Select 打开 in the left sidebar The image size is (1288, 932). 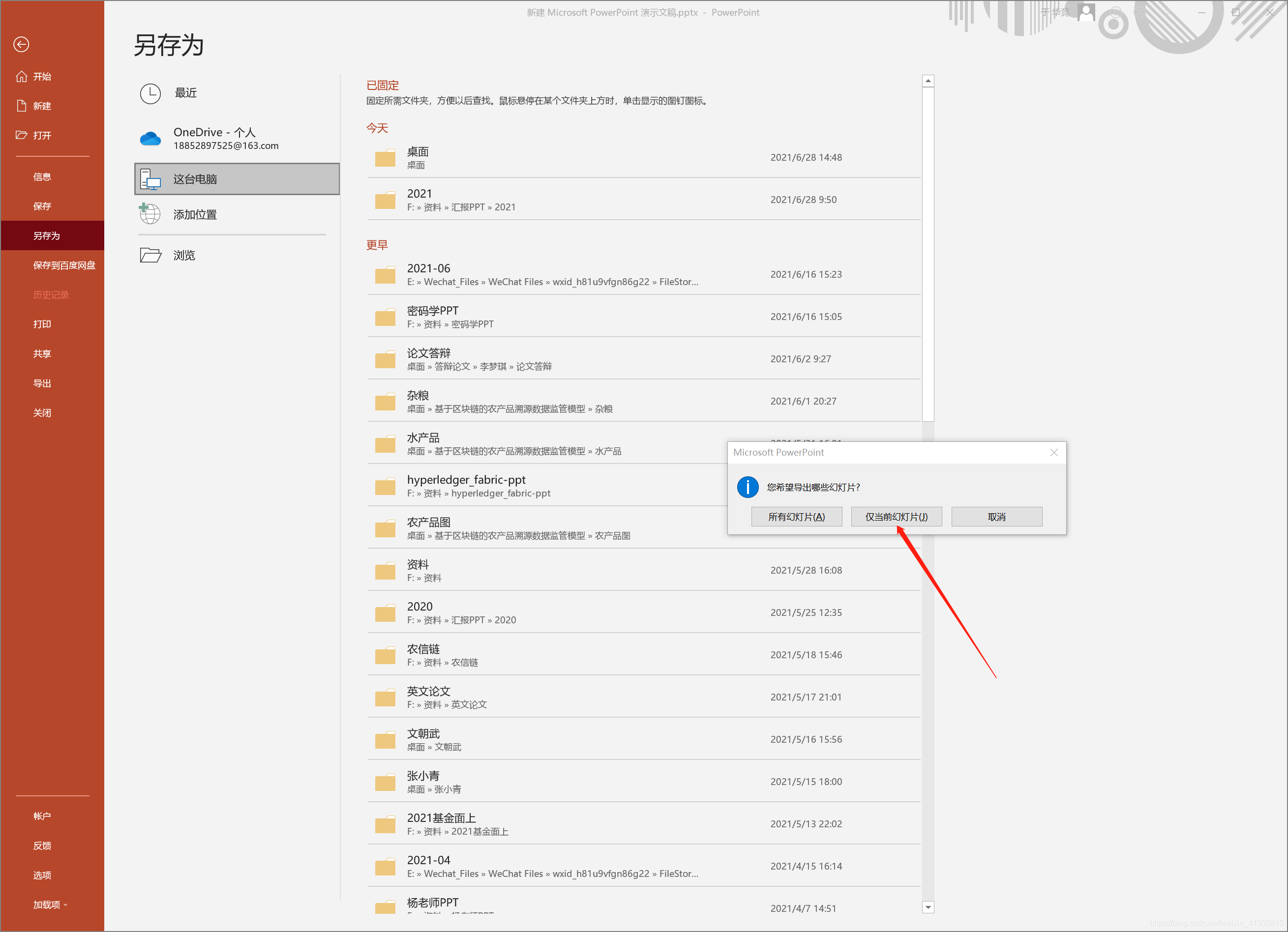click(52, 136)
